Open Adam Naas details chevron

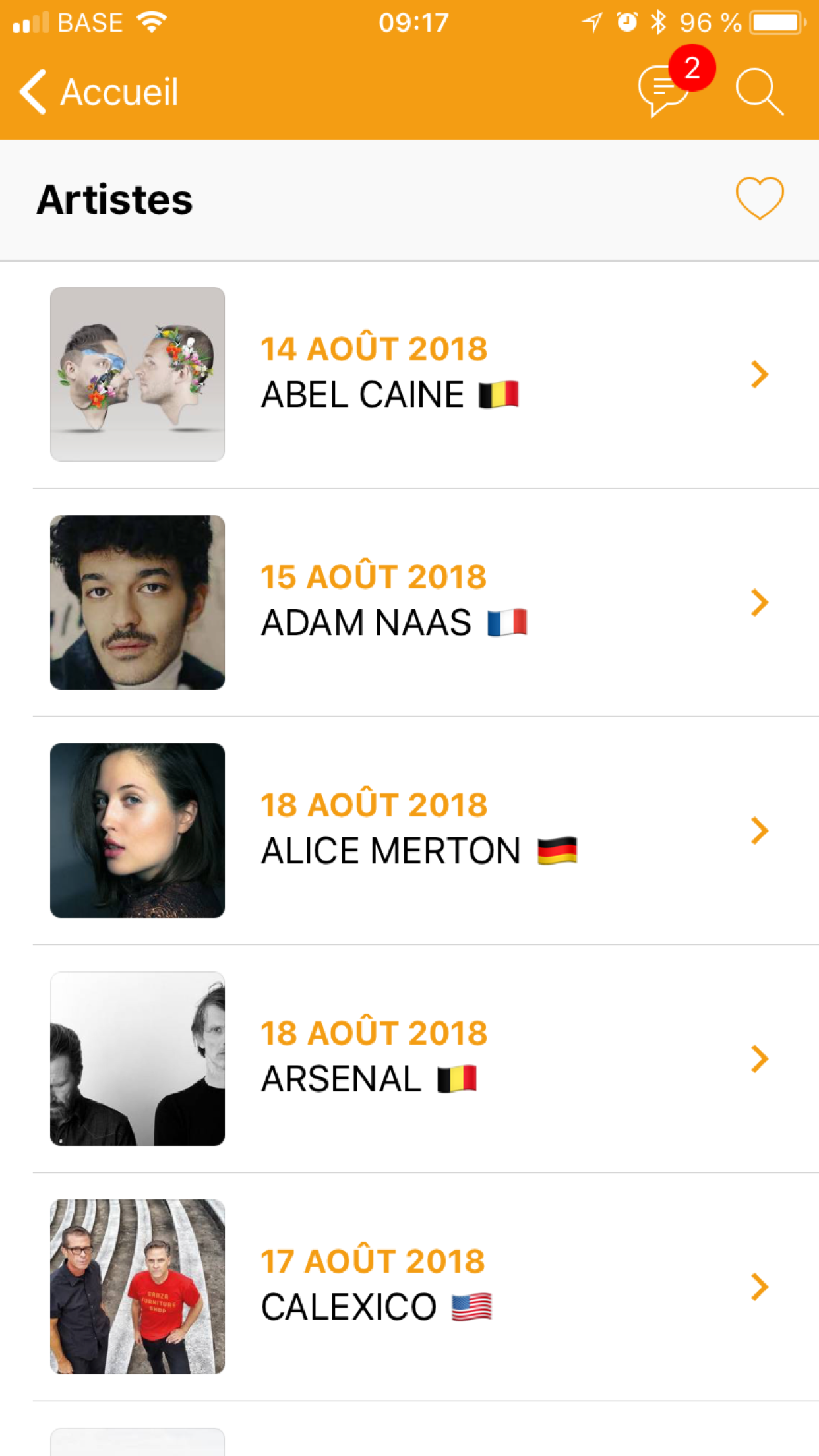pyautogui.click(x=759, y=602)
